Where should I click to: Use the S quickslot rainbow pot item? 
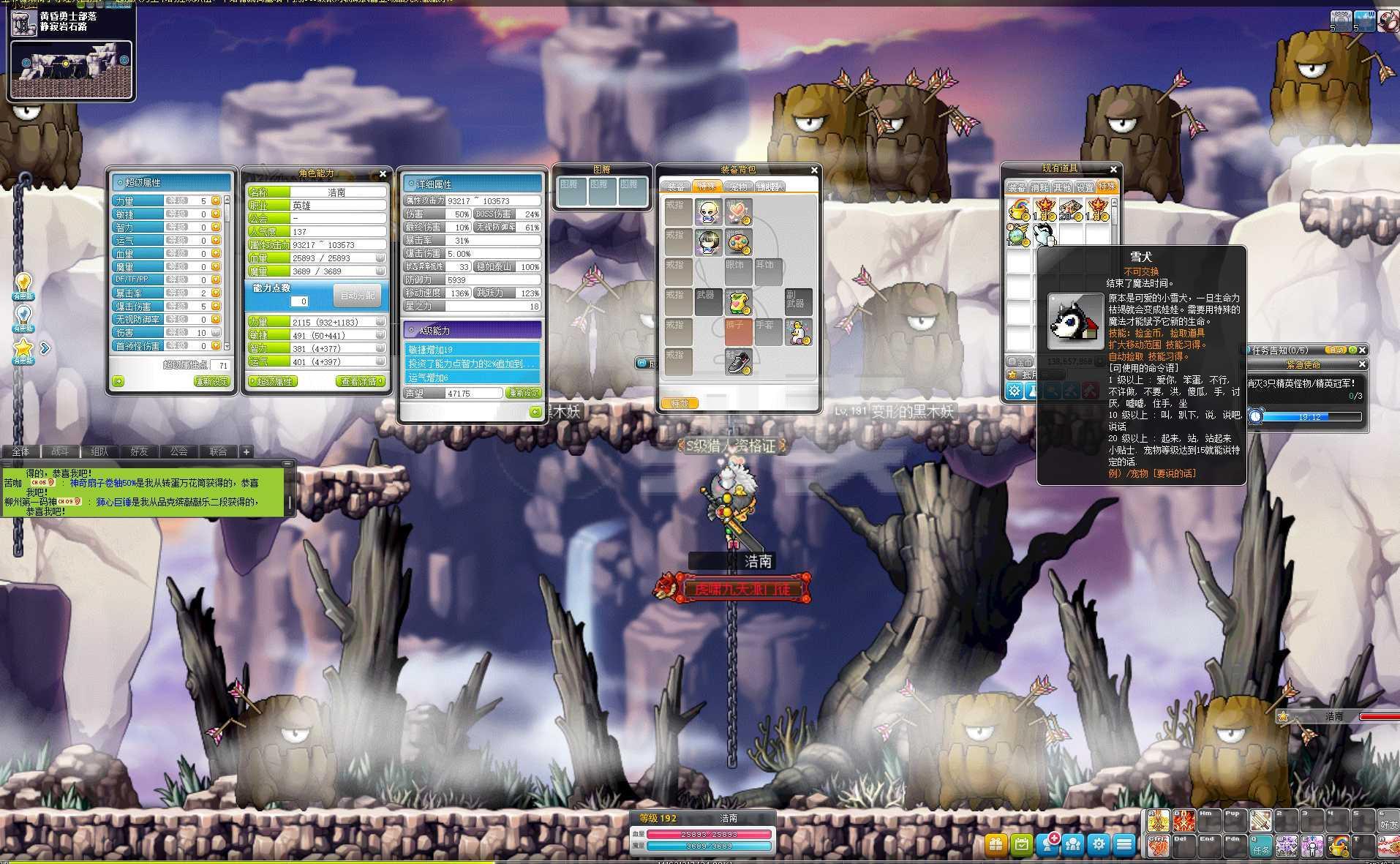click(1338, 846)
